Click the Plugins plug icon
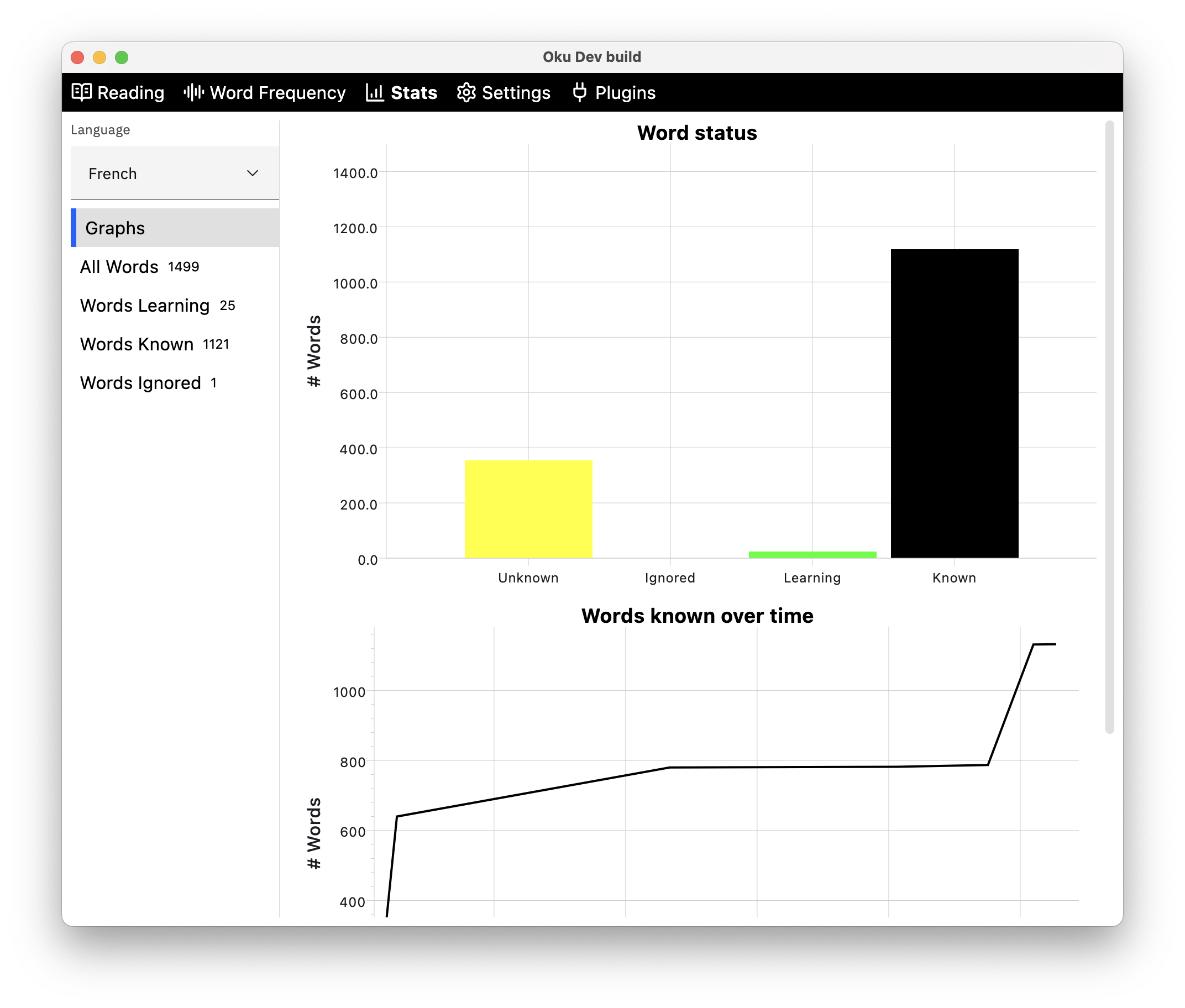 click(x=579, y=92)
